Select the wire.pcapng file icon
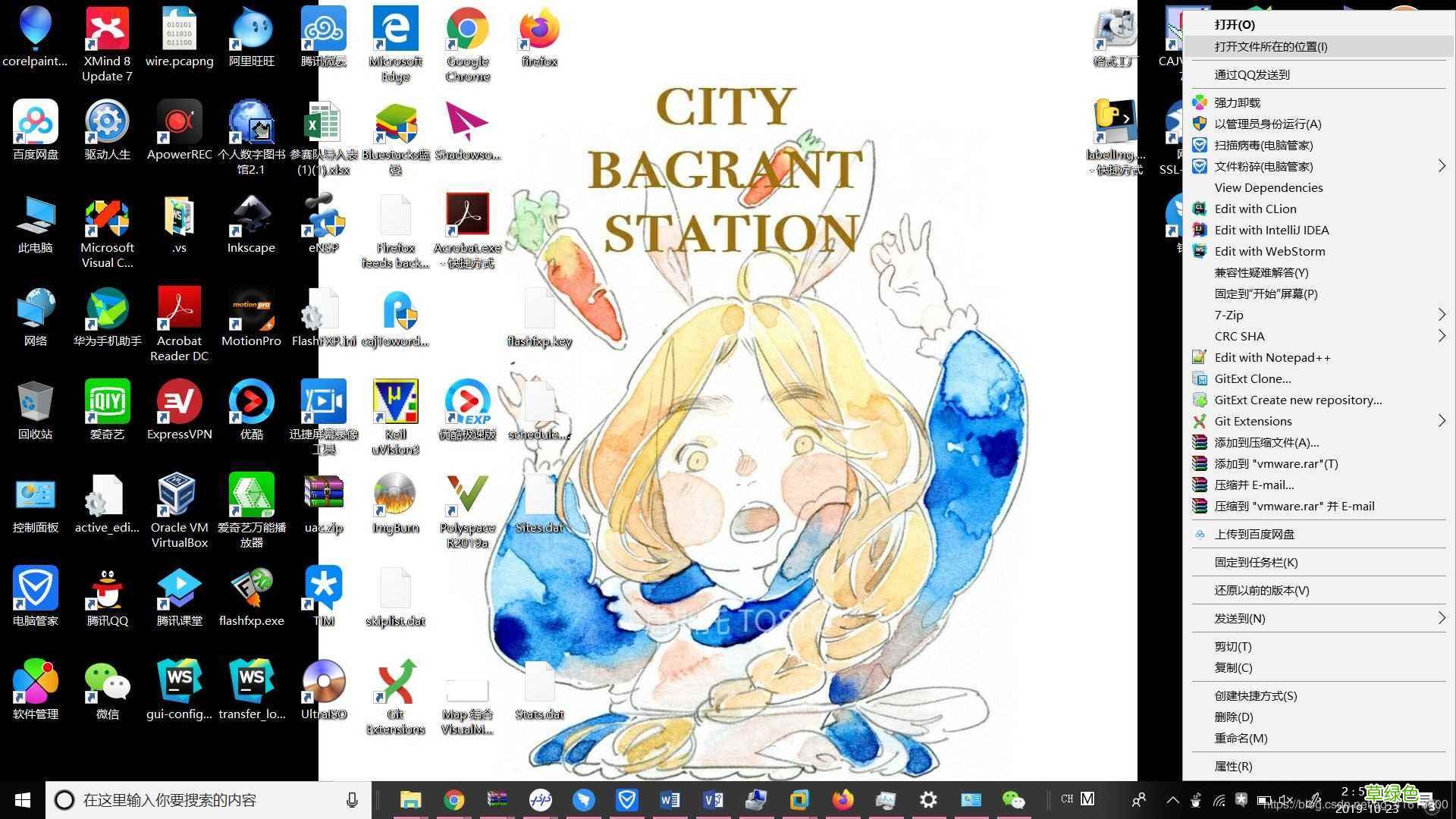This screenshot has width=1456, height=819. coord(179,36)
